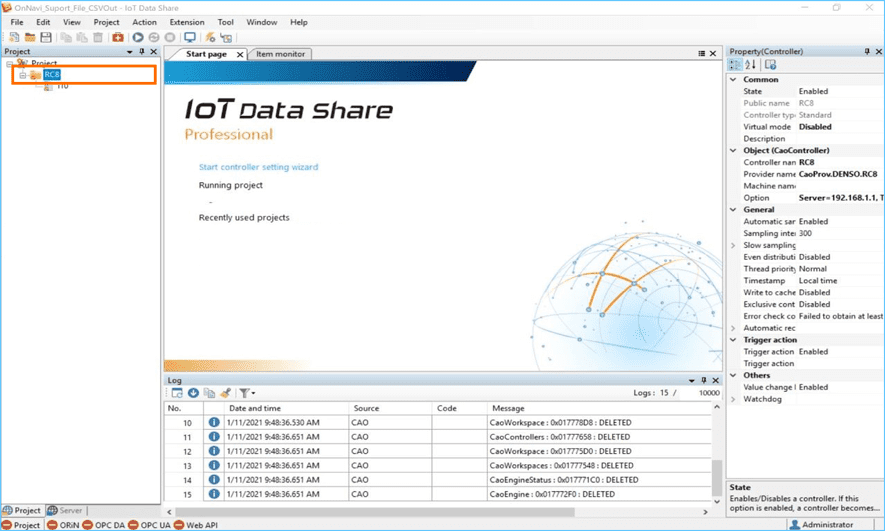Sort properties alphabetically

[x=750, y=65]
